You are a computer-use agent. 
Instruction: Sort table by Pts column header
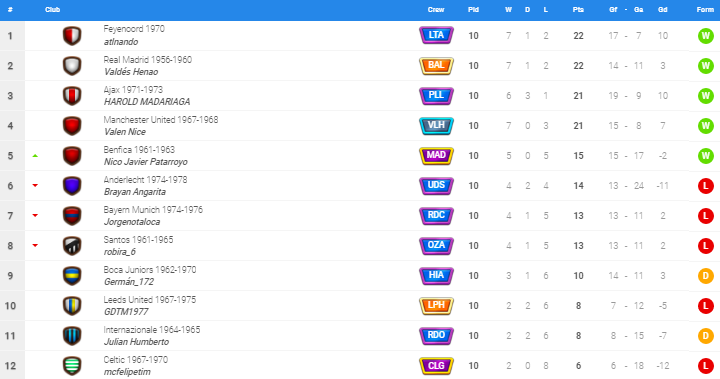578,10
